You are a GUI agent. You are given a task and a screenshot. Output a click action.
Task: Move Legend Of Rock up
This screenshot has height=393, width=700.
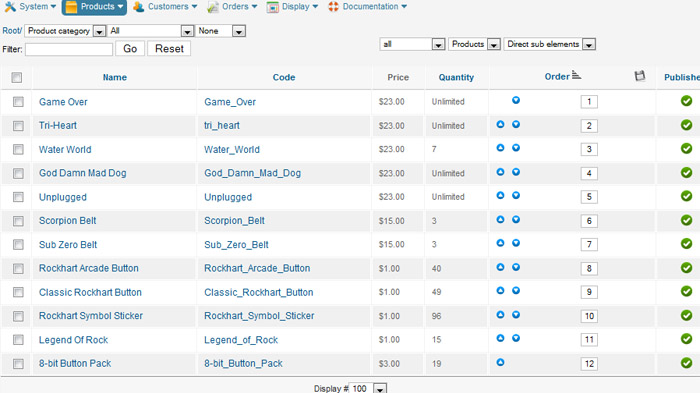[500, 338]
